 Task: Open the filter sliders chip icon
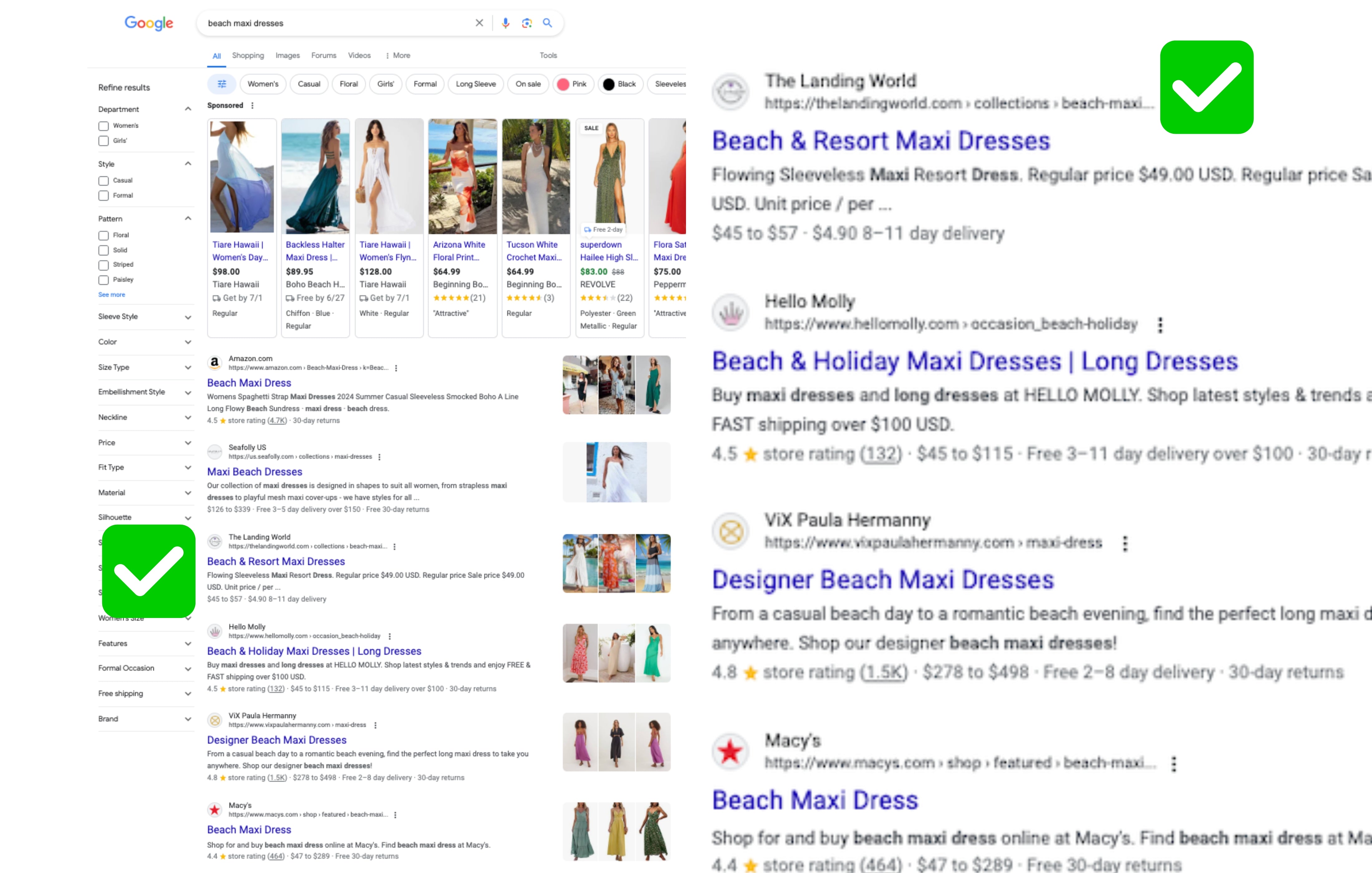coord(222,84)
